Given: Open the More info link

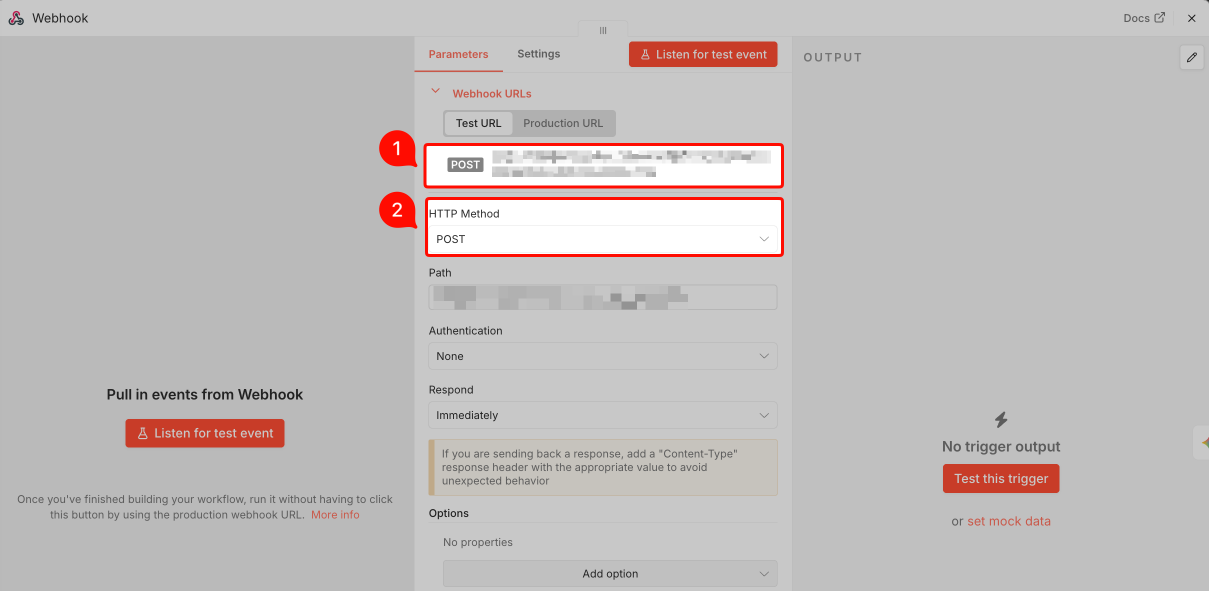Looking at the screenshot, I should tap(335, 514).
